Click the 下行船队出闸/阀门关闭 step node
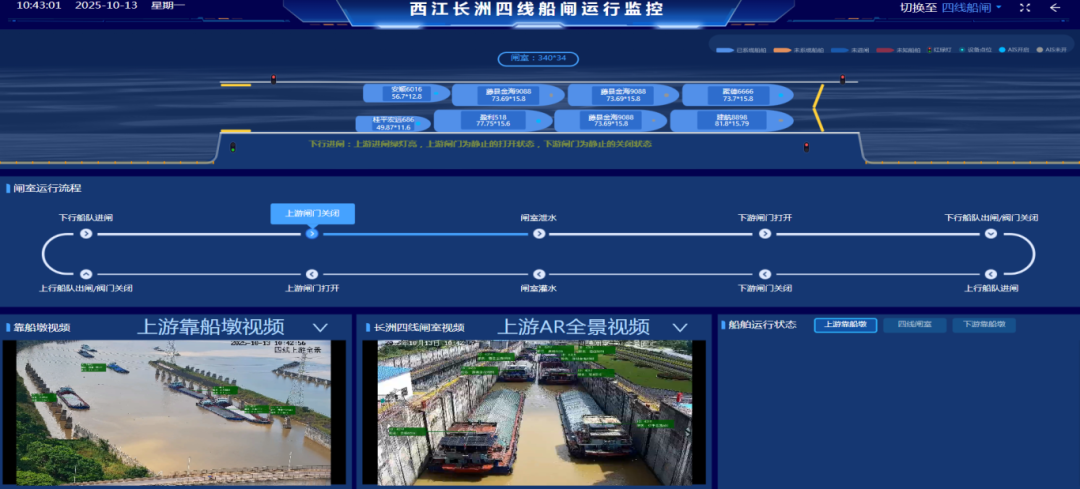The width and height of the screenshot is (1080, 489). [x=991, y=234]
